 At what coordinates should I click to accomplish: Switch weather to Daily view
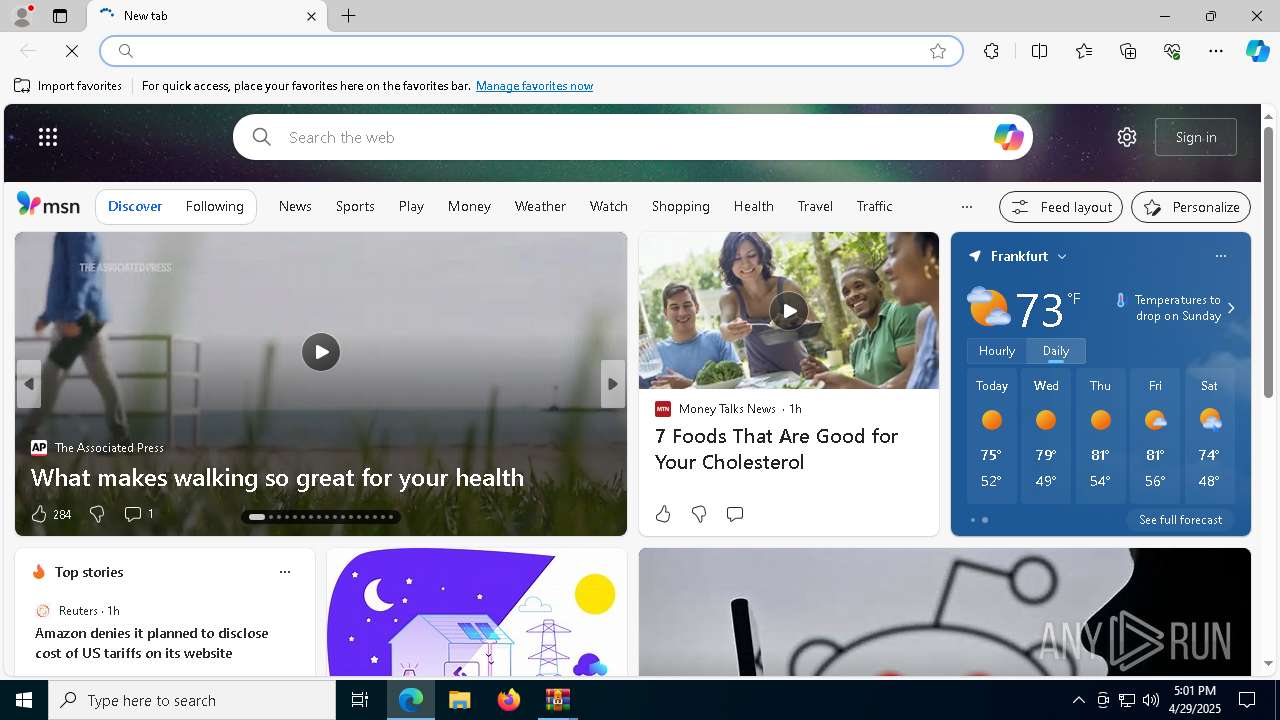(x=1056, y=351)
